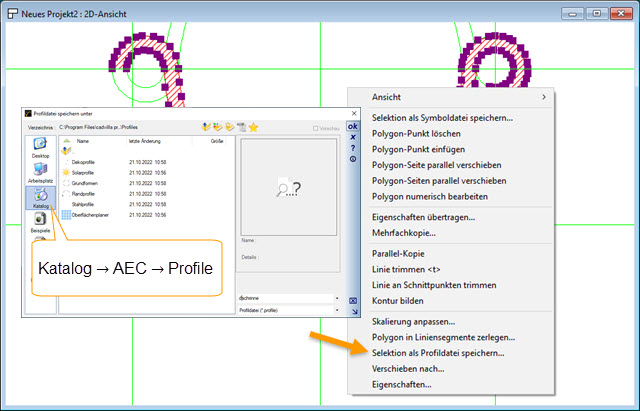This screenshot has height=411, width=640.
Task: Select Arbeitsplatz in the places sidebar
Action: [x=40, y=173]
